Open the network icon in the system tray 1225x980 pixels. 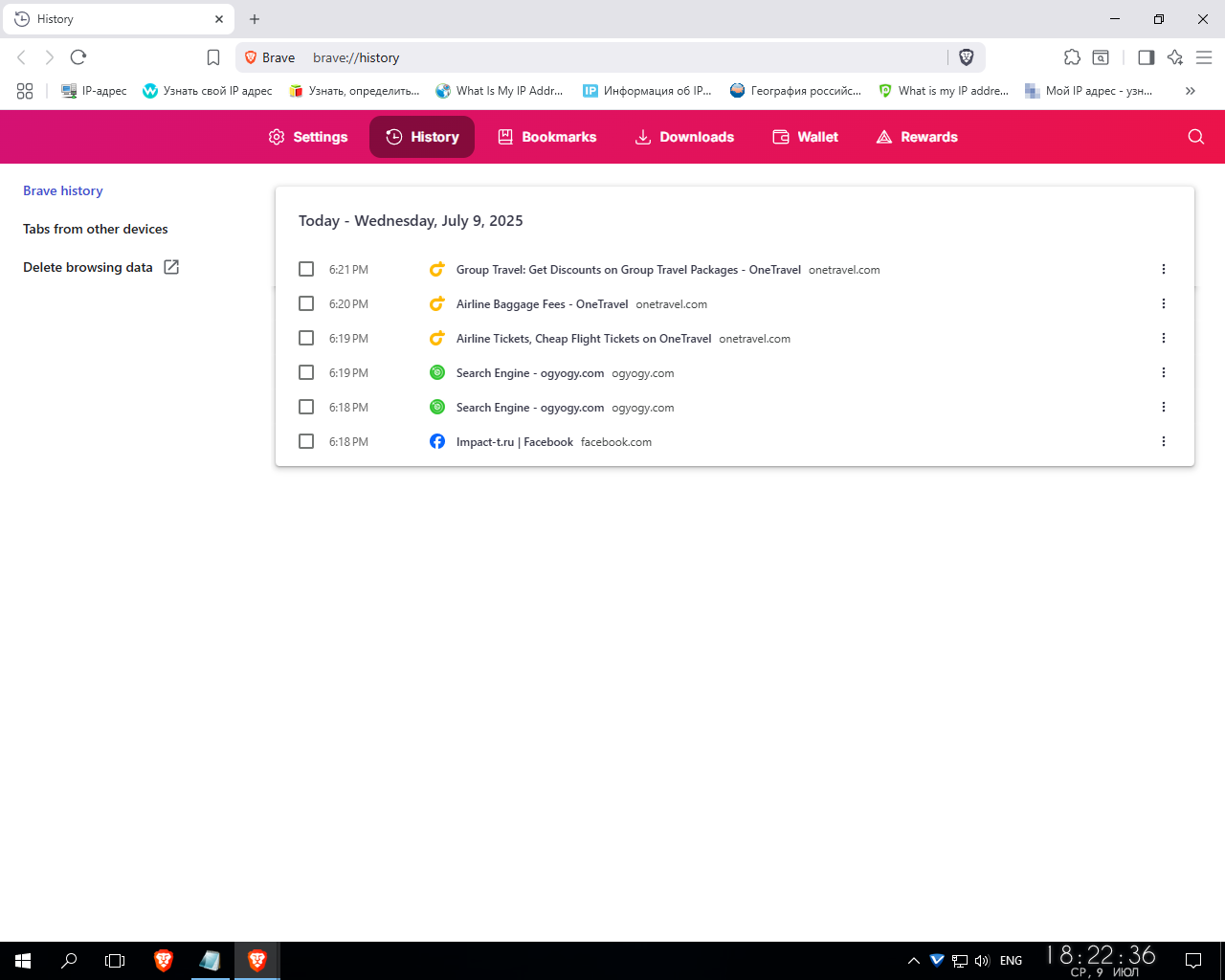[960, 961]
